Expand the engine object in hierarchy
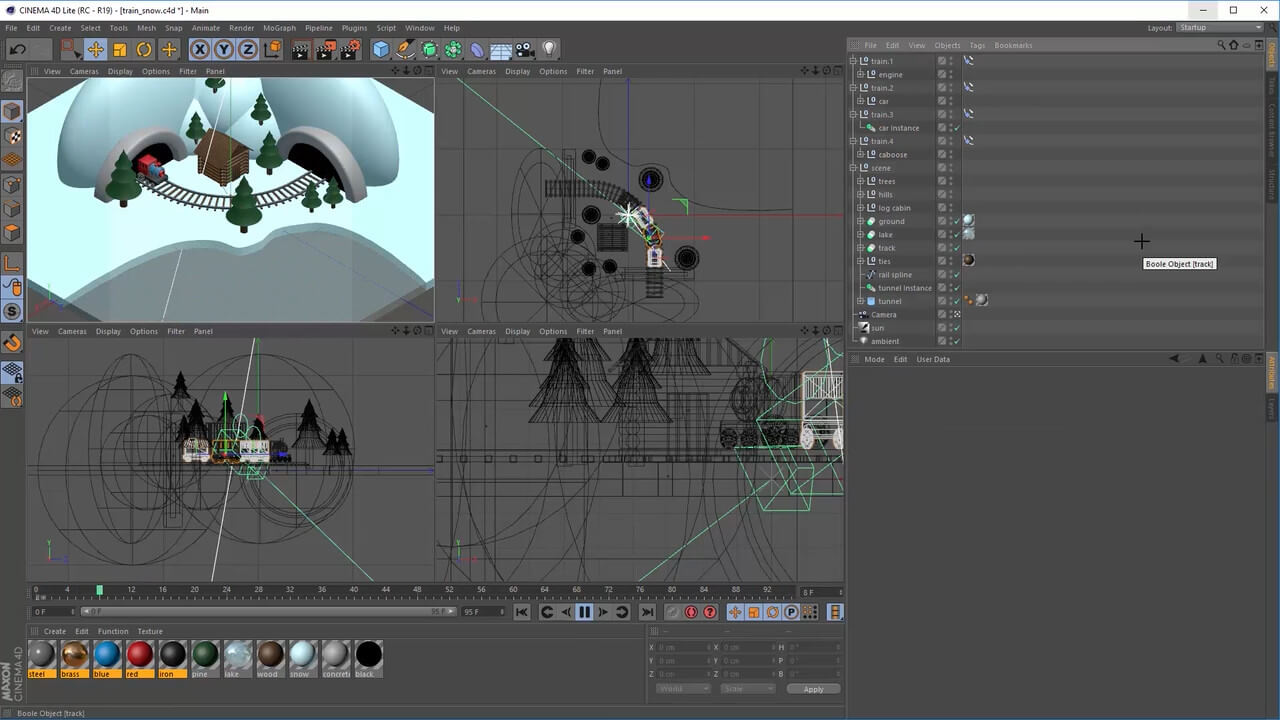Viewport: 1280px width, 720px height. click(x=860, y=75)
